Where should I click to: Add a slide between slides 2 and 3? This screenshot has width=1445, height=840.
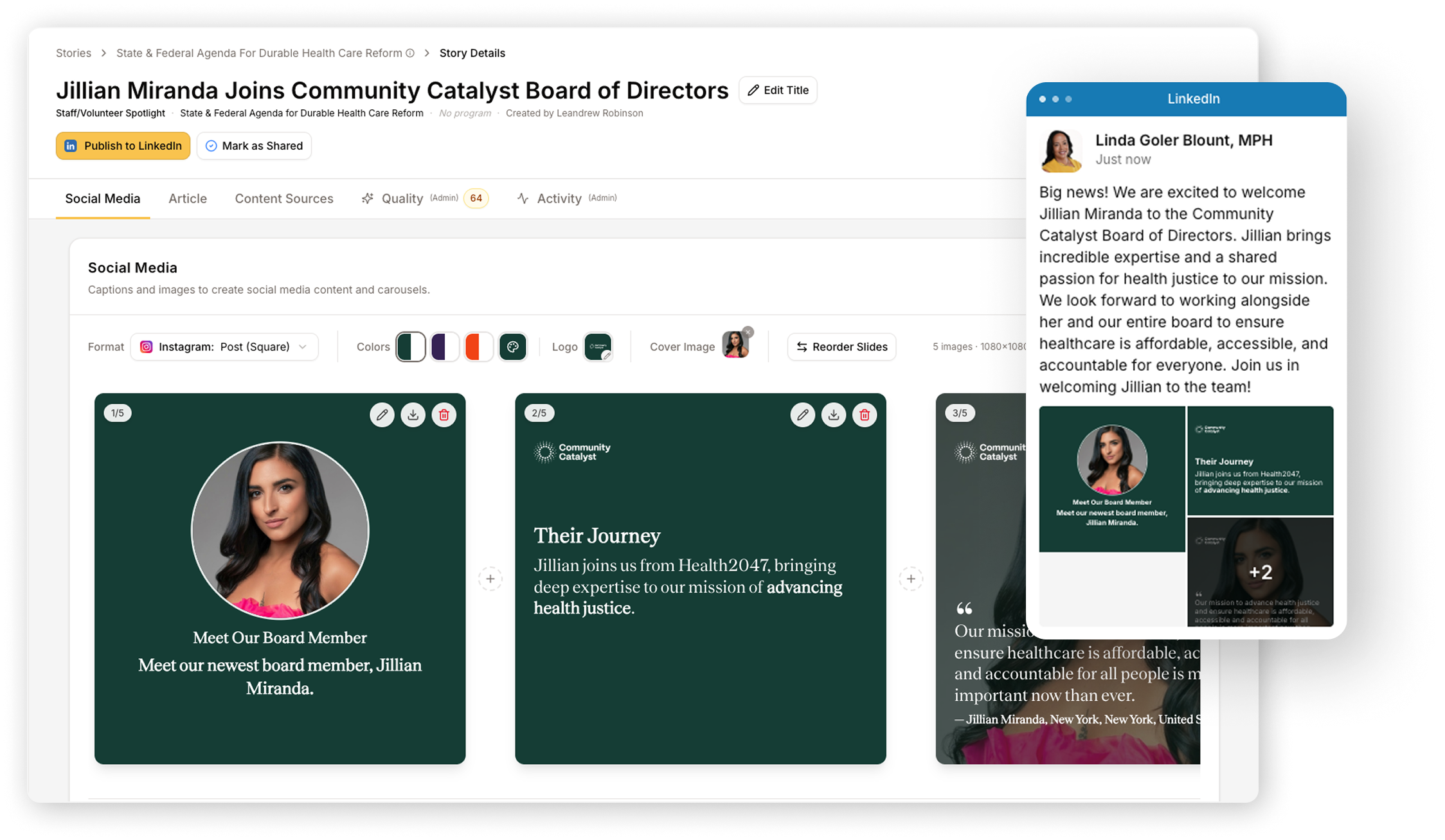point(911,579)
